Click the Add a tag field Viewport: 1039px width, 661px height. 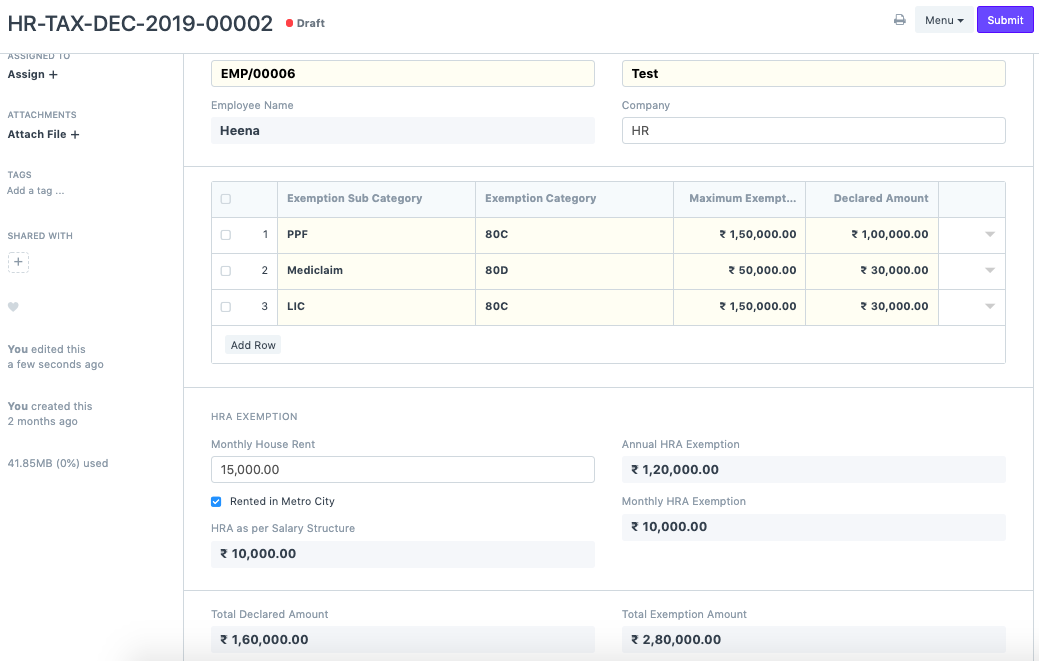pyautogui.click(x=36, y=191)
